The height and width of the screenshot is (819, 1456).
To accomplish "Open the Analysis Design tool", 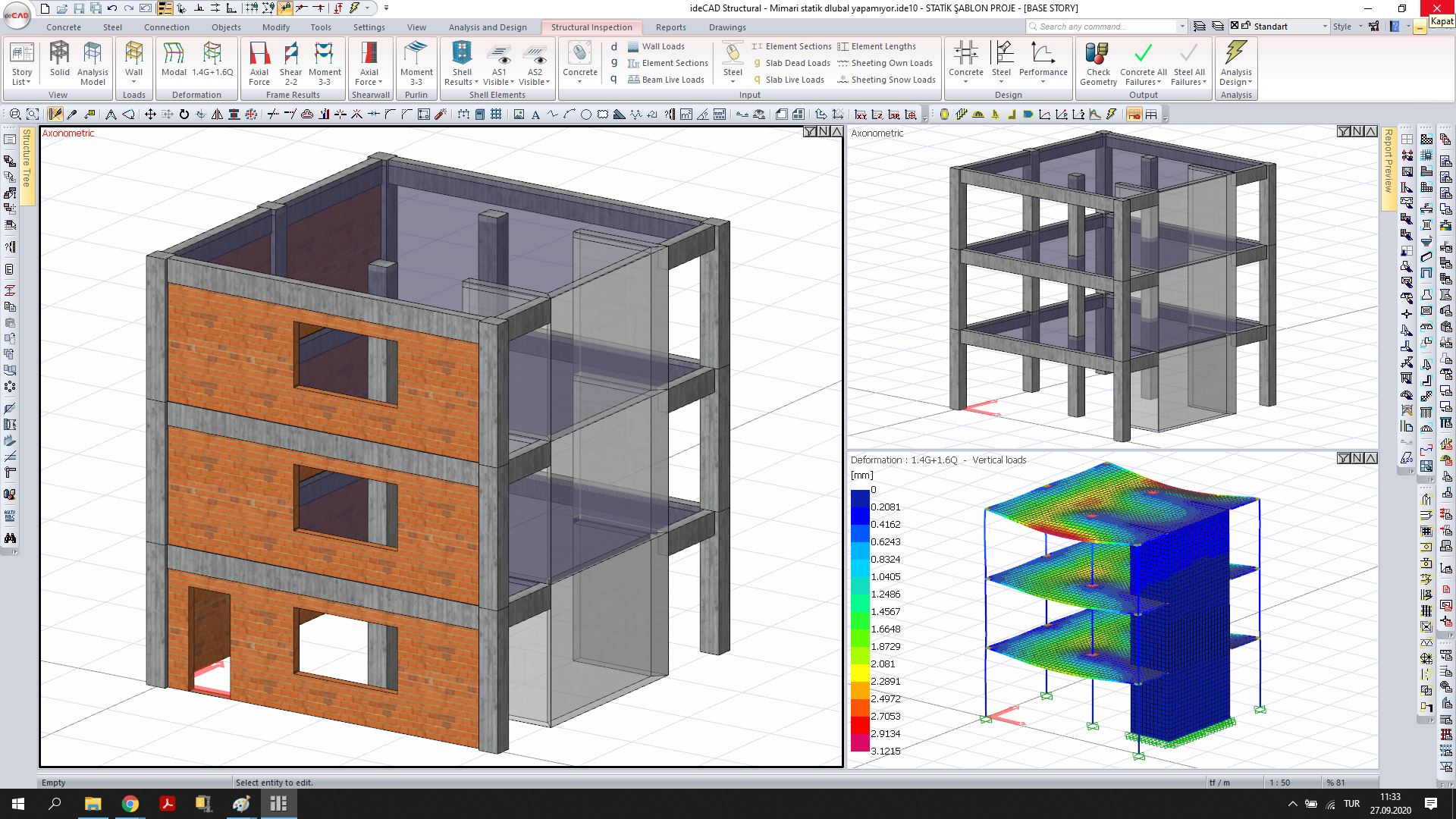I will [1235, 64].
